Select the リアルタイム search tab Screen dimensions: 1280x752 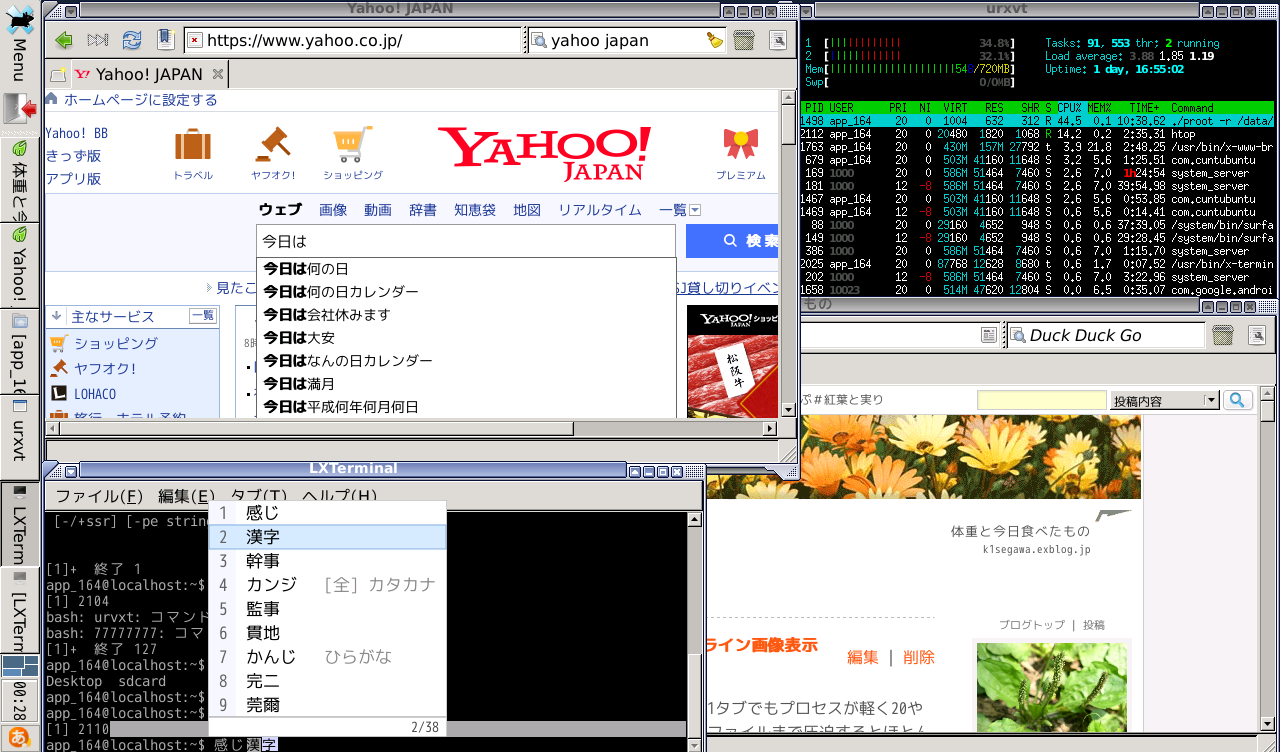pos(600,210)
